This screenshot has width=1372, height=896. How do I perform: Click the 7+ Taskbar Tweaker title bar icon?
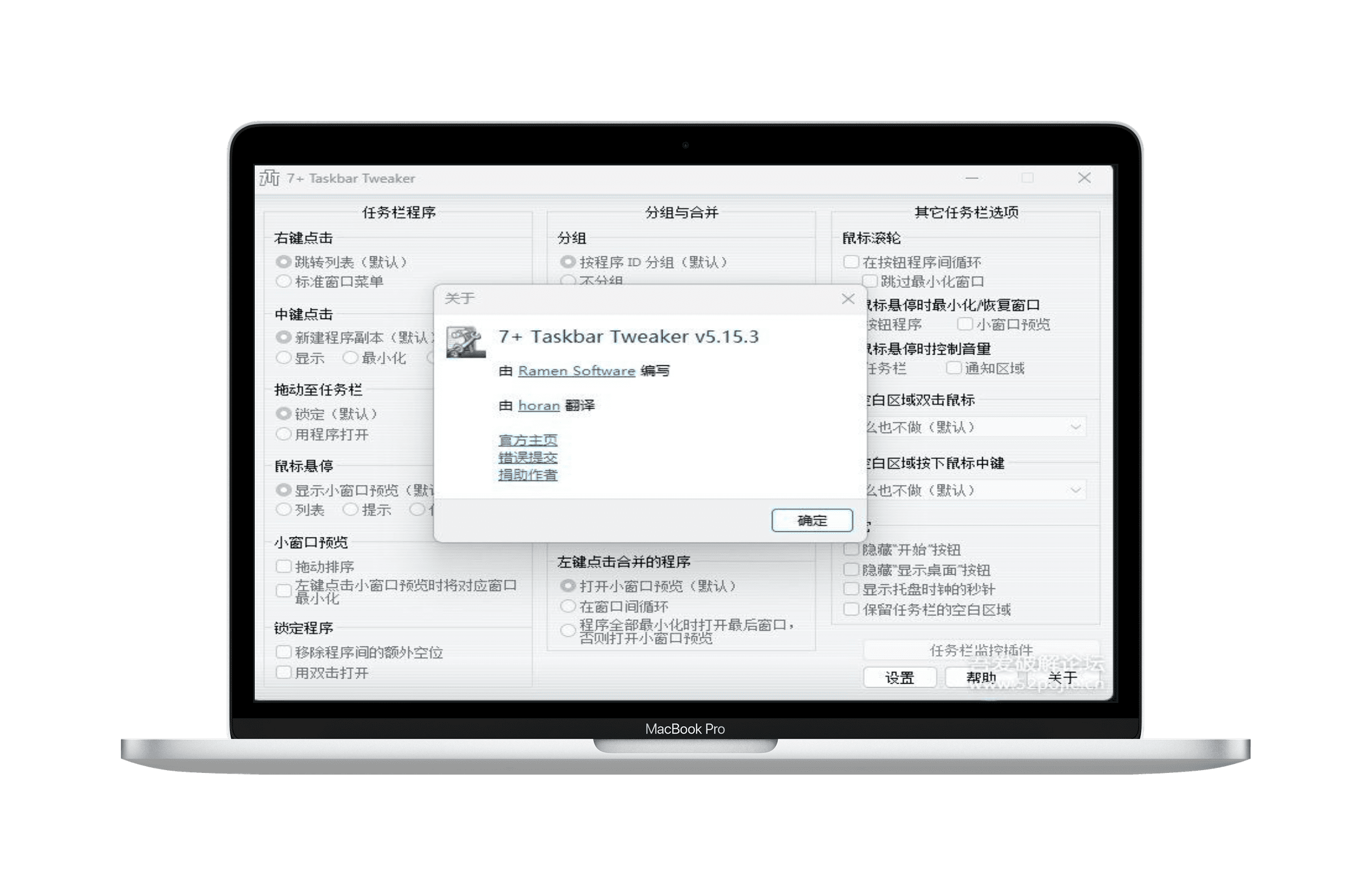[x=269, y=178]
